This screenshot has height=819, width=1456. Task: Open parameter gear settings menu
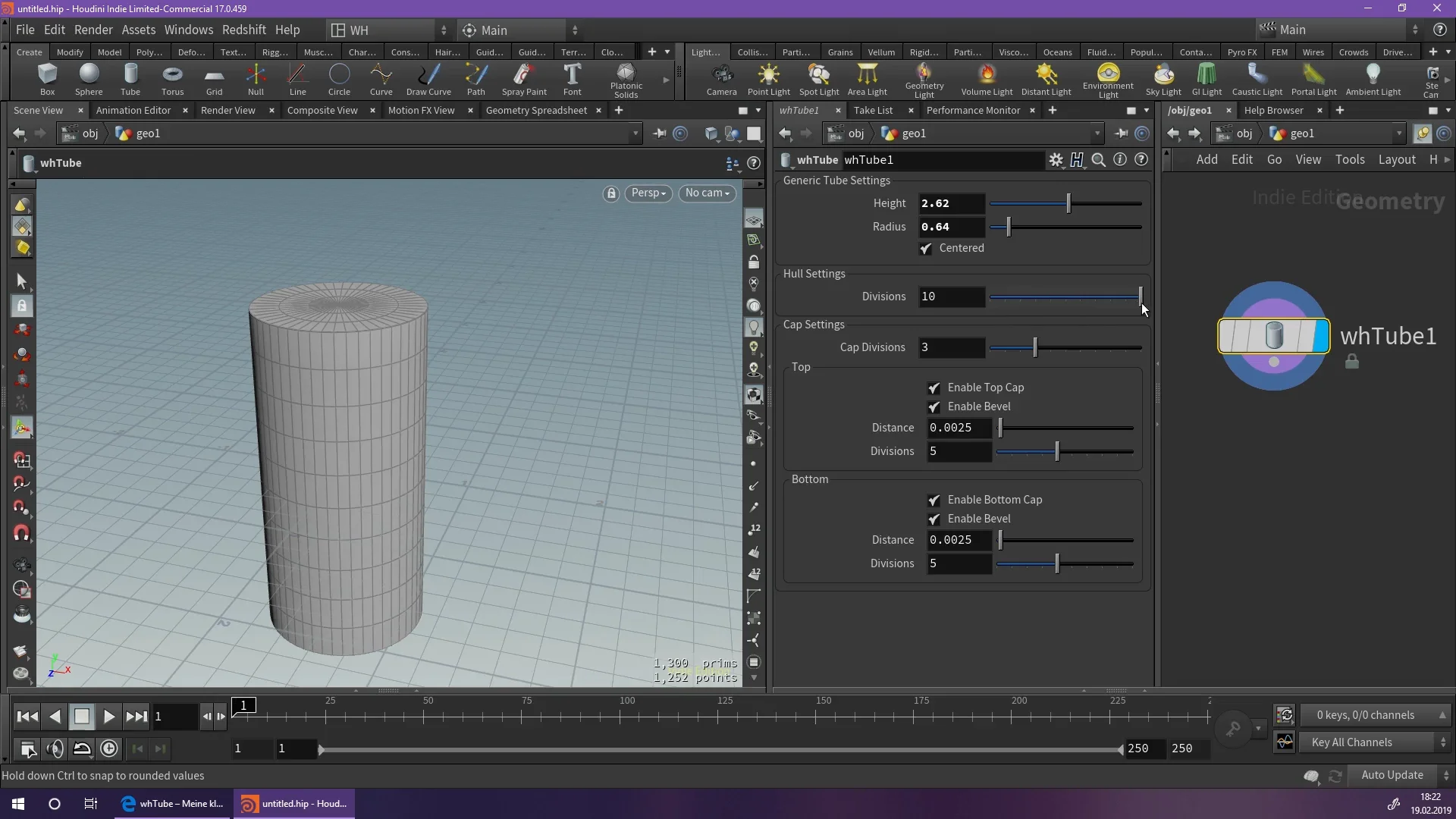[x=1056, y=160]
